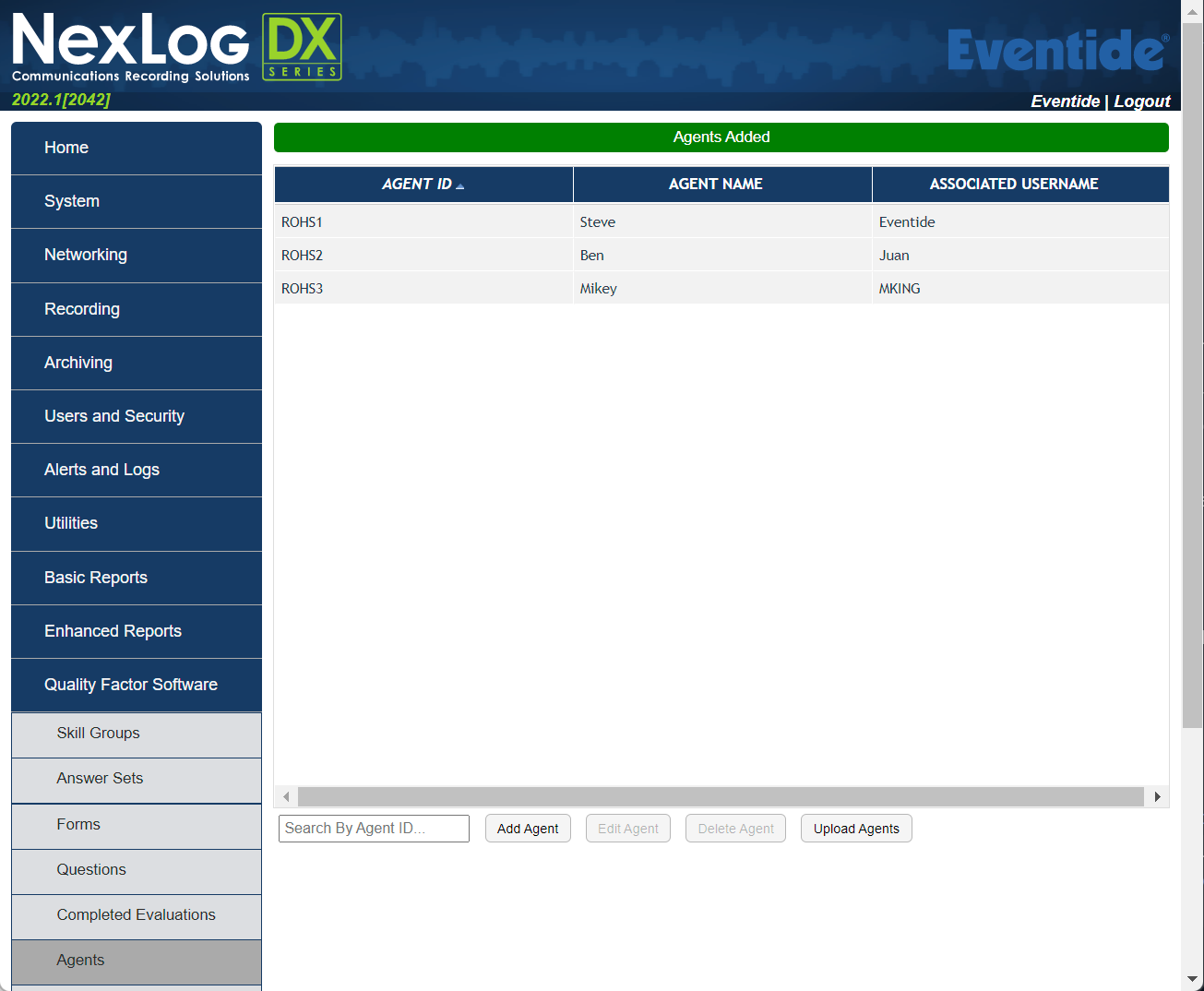Screen dimensions: 1204x991
Task: Click the page scrollbar down arrow
Action: 1192,979
